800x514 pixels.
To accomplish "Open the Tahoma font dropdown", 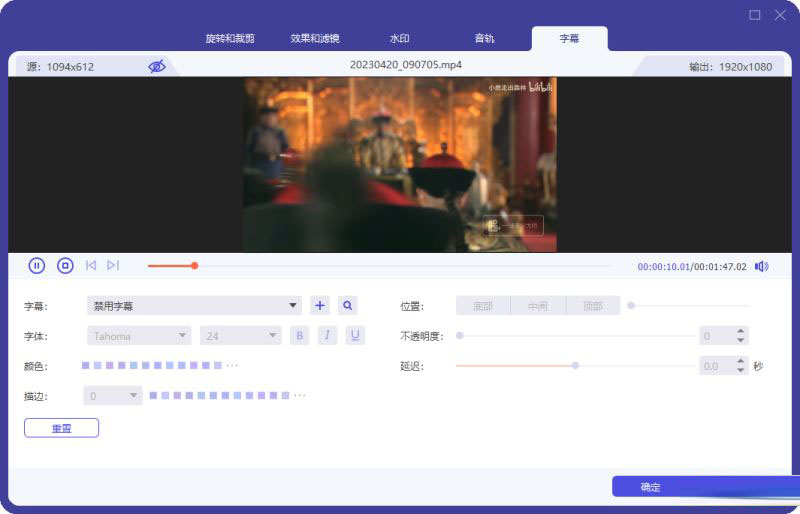I will (139, 336).
